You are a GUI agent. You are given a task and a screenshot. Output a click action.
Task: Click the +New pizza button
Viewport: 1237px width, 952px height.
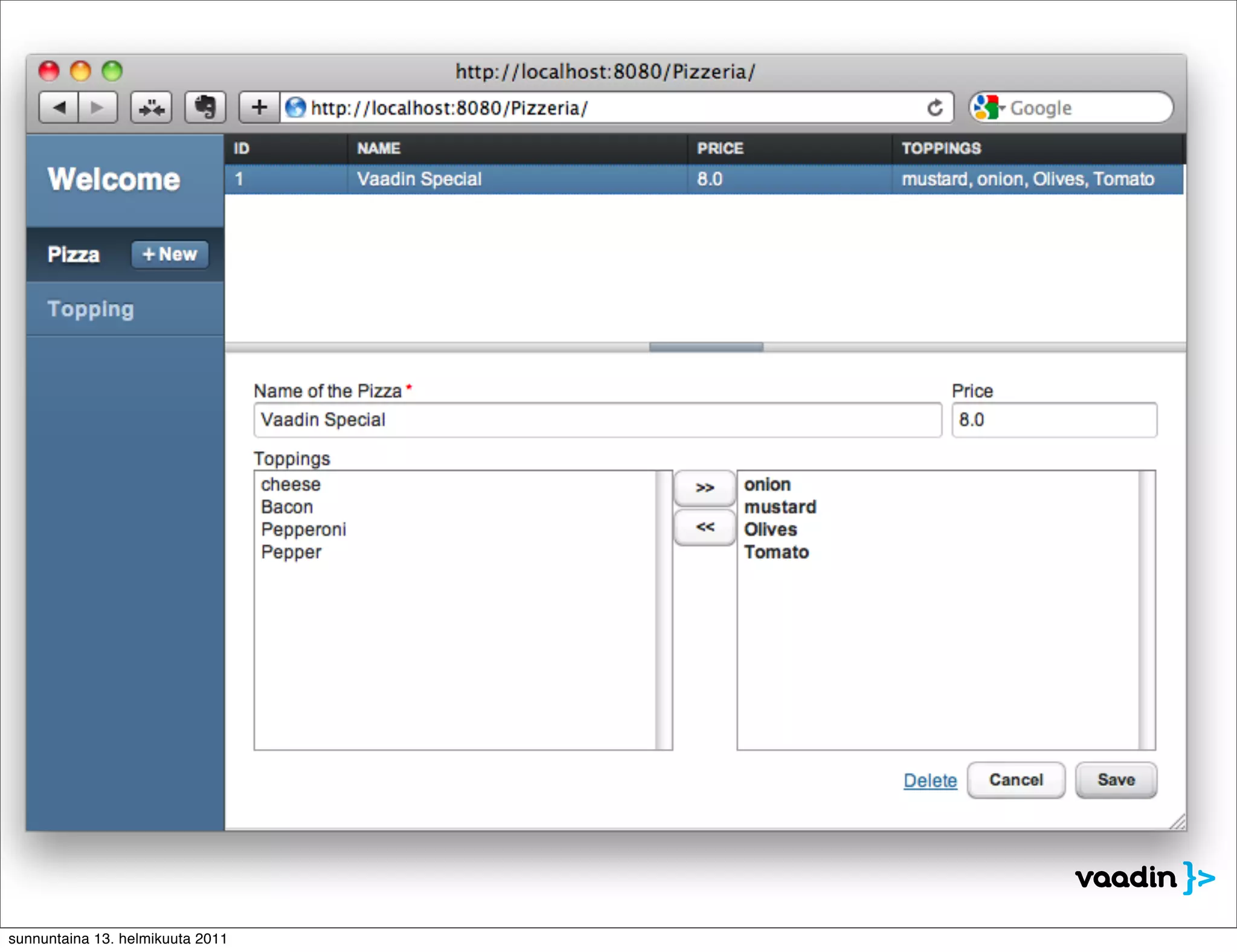170,254
